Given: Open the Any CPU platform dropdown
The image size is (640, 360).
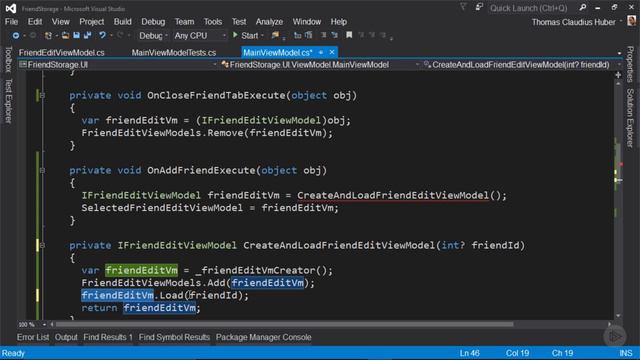Looking at the screenshot, I should point(200,36).
